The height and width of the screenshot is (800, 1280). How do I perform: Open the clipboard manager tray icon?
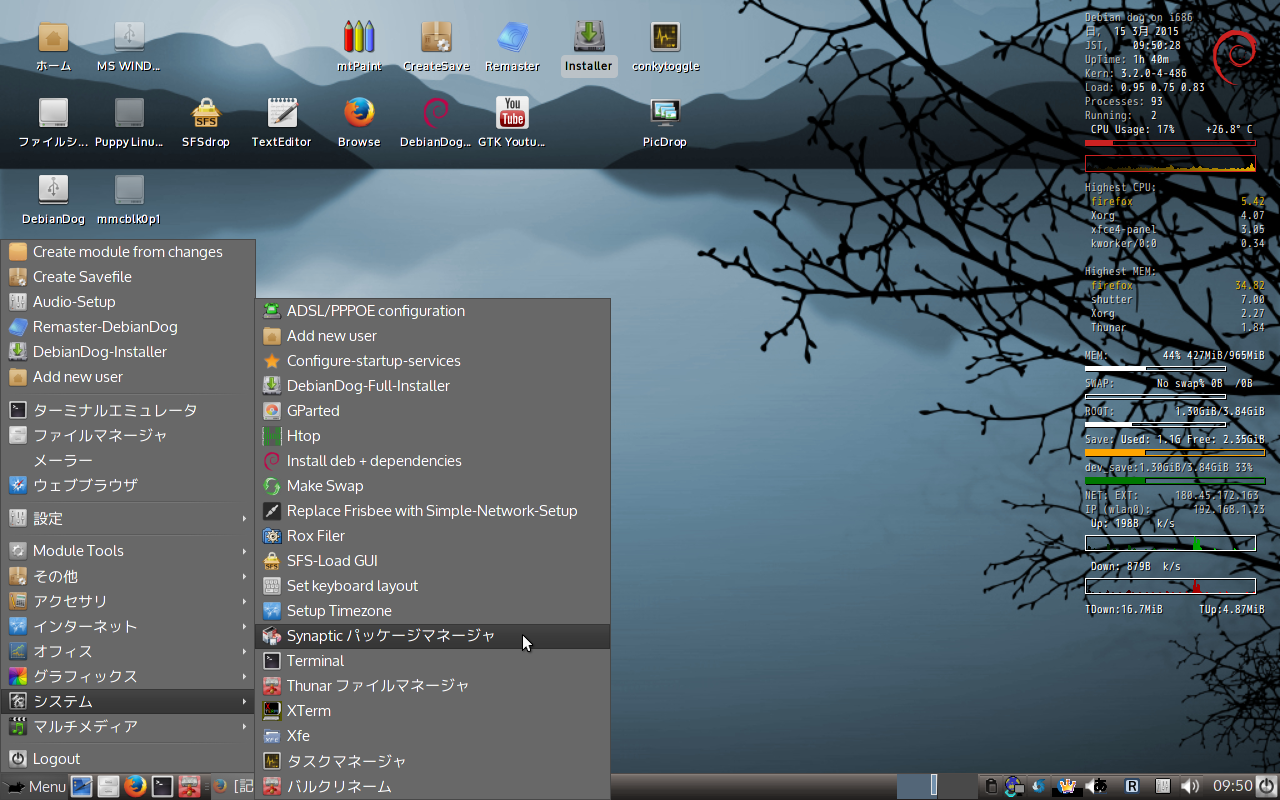point(991,786)
